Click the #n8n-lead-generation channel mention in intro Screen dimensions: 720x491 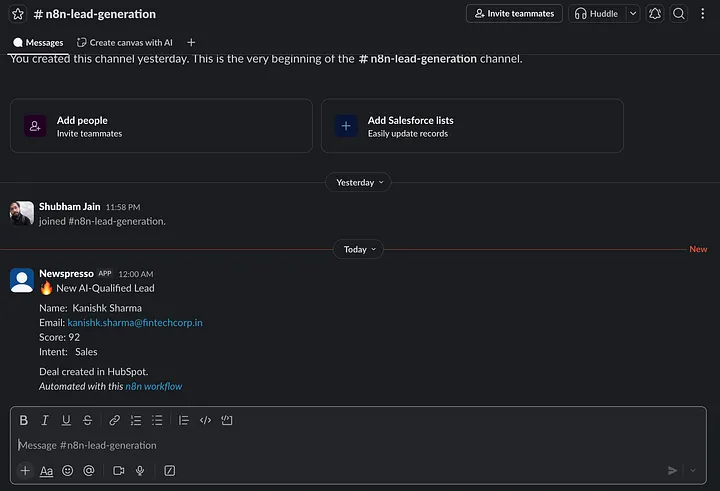coord(417,59)
